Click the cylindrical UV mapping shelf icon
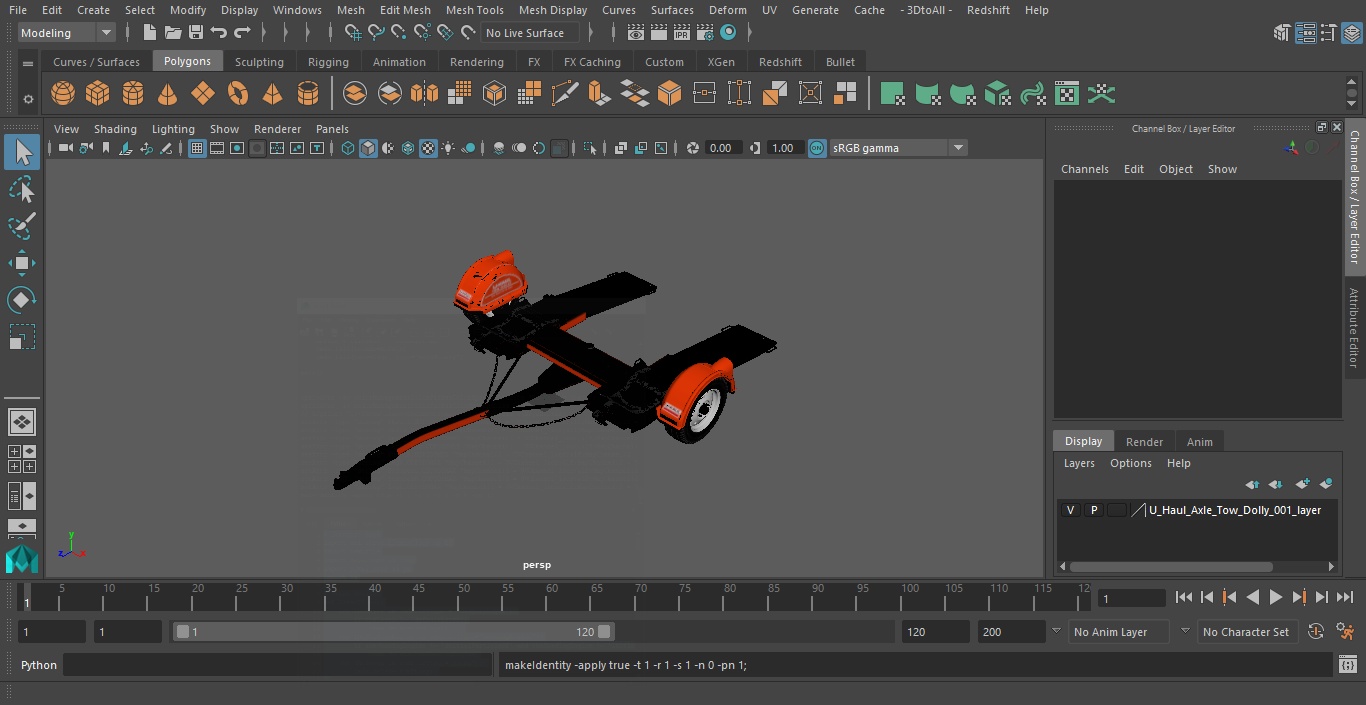 928,94
